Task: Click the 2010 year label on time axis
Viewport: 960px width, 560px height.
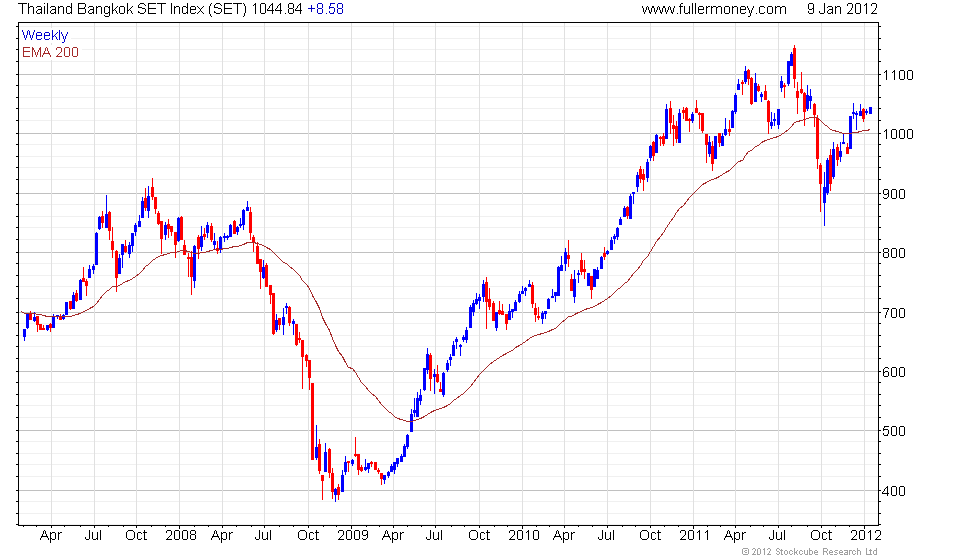Action: [x=523, y=536]
